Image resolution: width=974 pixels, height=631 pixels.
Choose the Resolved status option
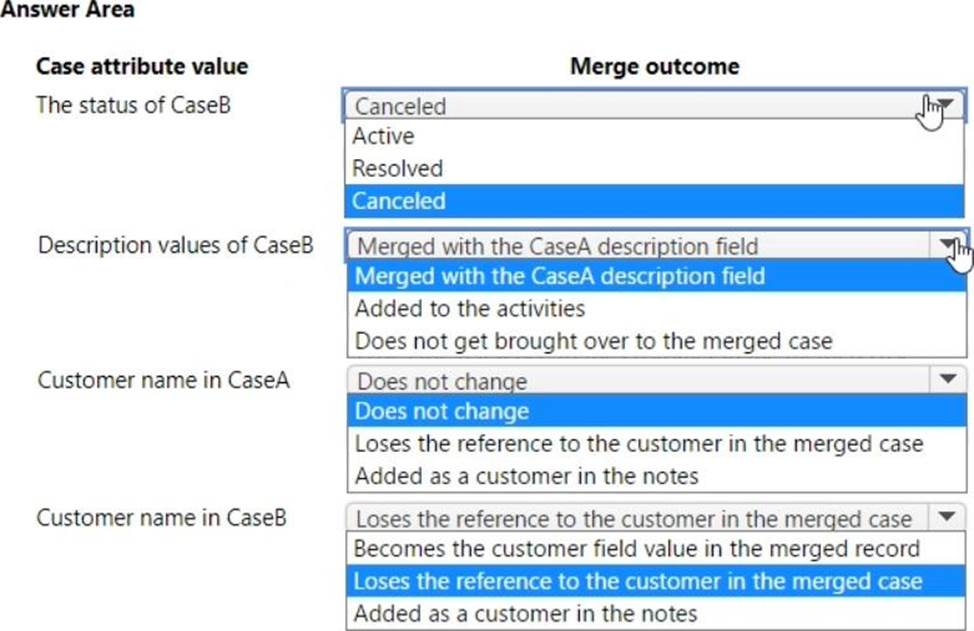tap(397, 168)
